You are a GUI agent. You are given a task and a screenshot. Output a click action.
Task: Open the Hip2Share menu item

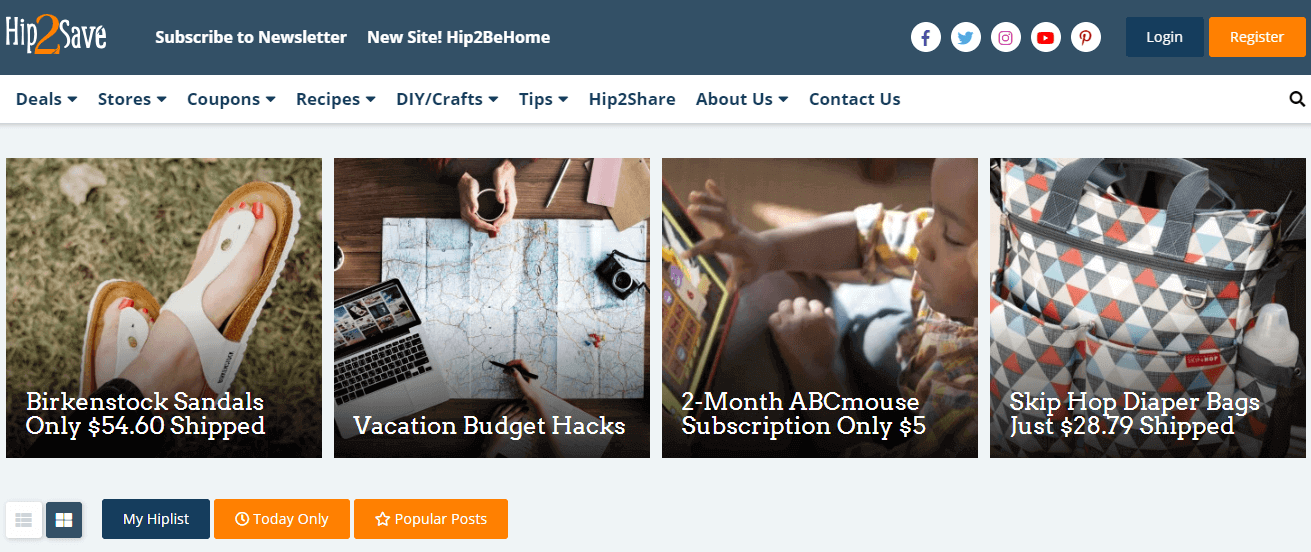(x=632, y=99)
